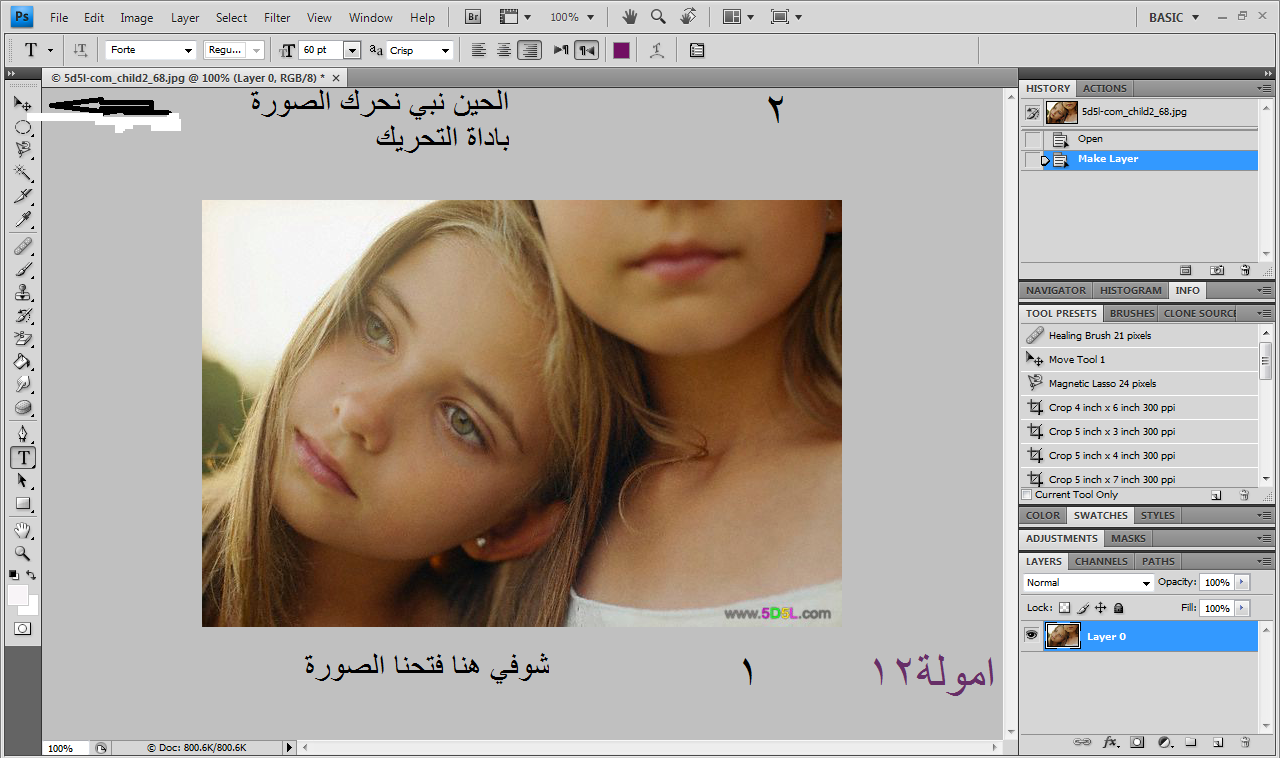
Task: Select the Hand tool in toolbox
Action: click(22, 530)
